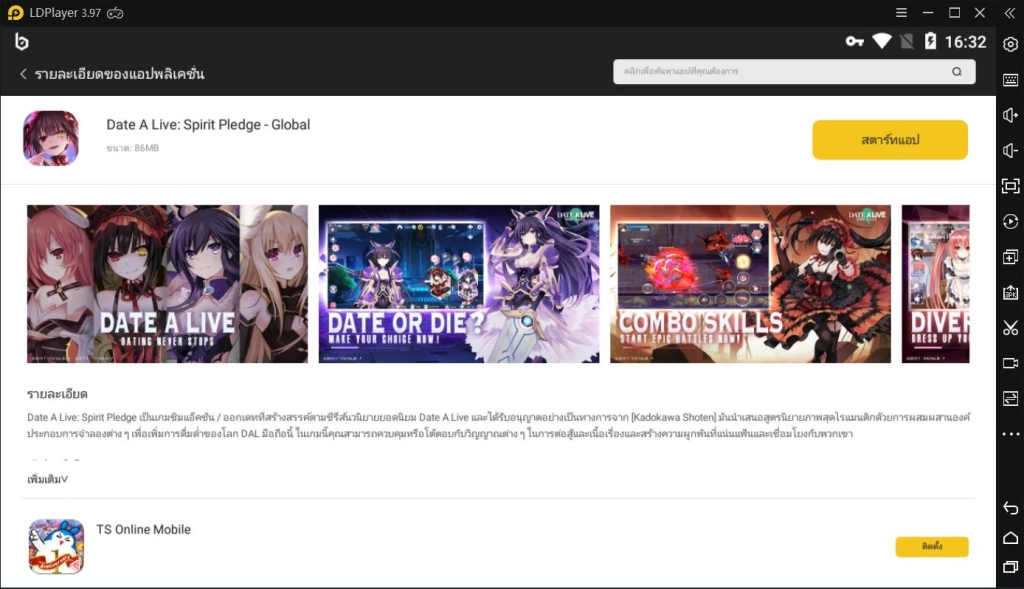Image resolution: width=1024 pixels, height=589 pixels.
Task: Click the search magnifier icon
Action: (957, 72)
